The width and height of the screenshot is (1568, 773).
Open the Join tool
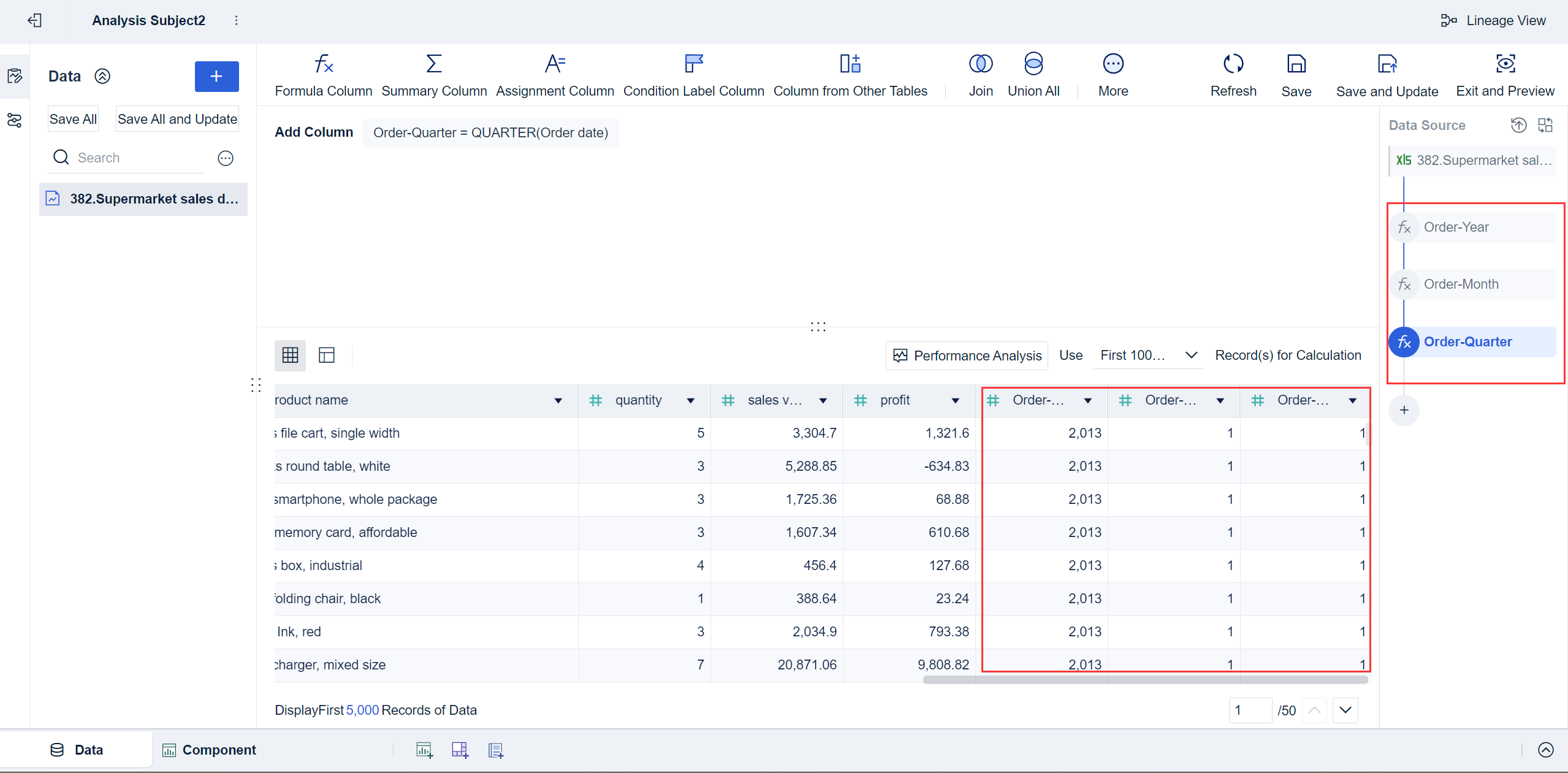point(981,75)
